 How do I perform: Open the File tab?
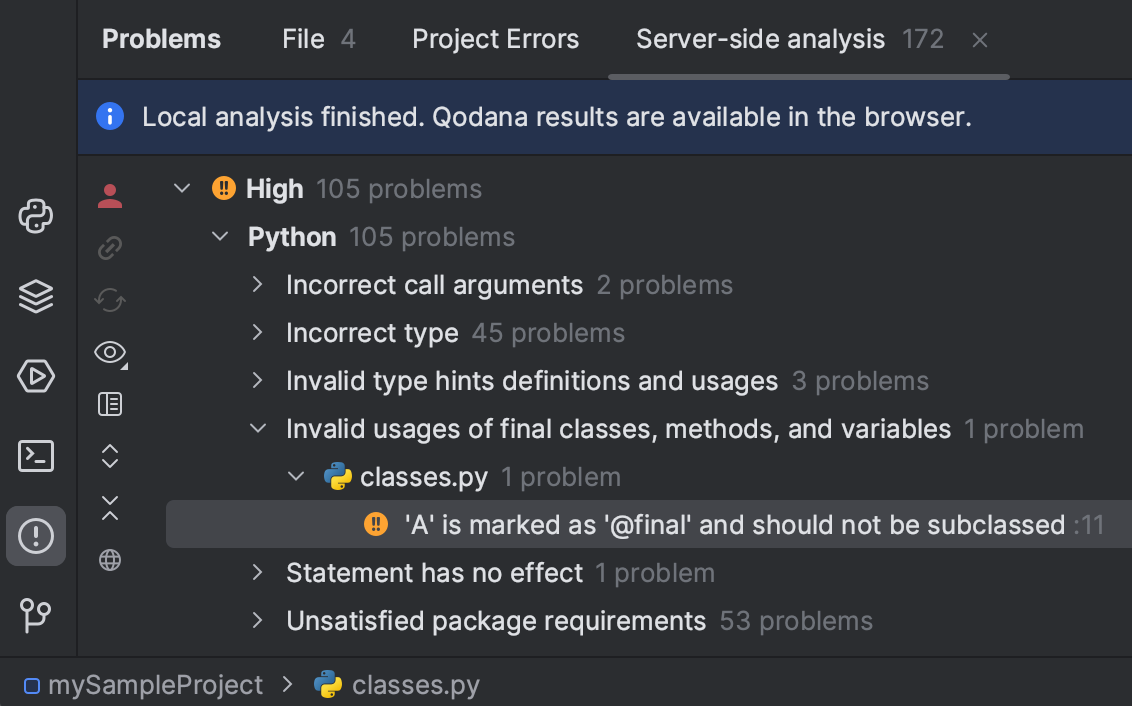(303, 39)
